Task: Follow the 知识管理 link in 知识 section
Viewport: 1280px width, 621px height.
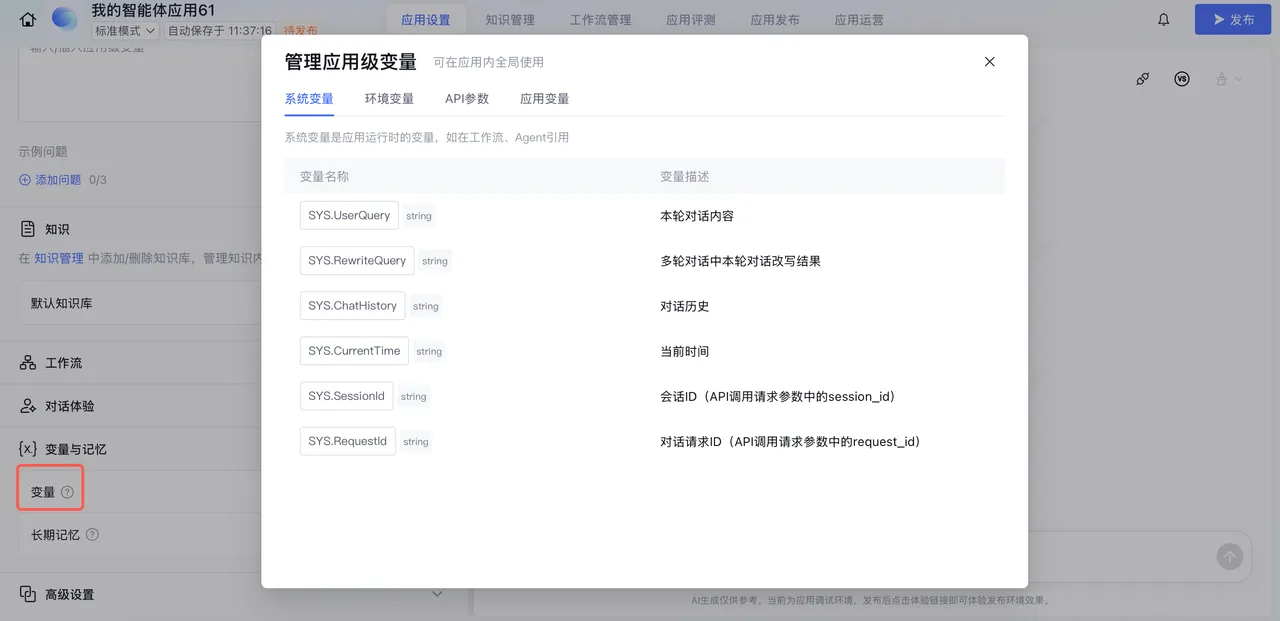Action: click(x=59, y=258)
